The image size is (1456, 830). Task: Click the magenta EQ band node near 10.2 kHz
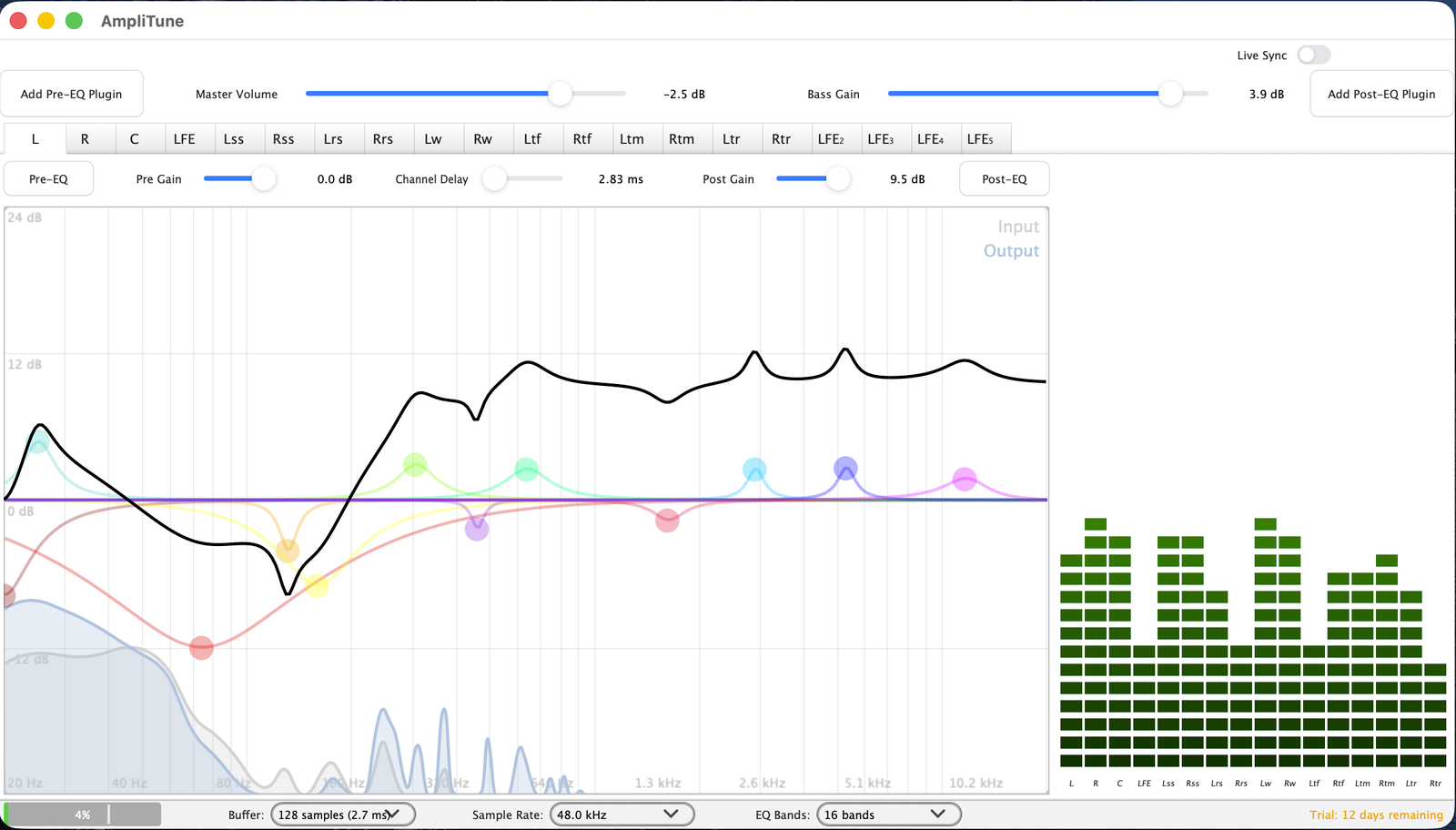965,479
